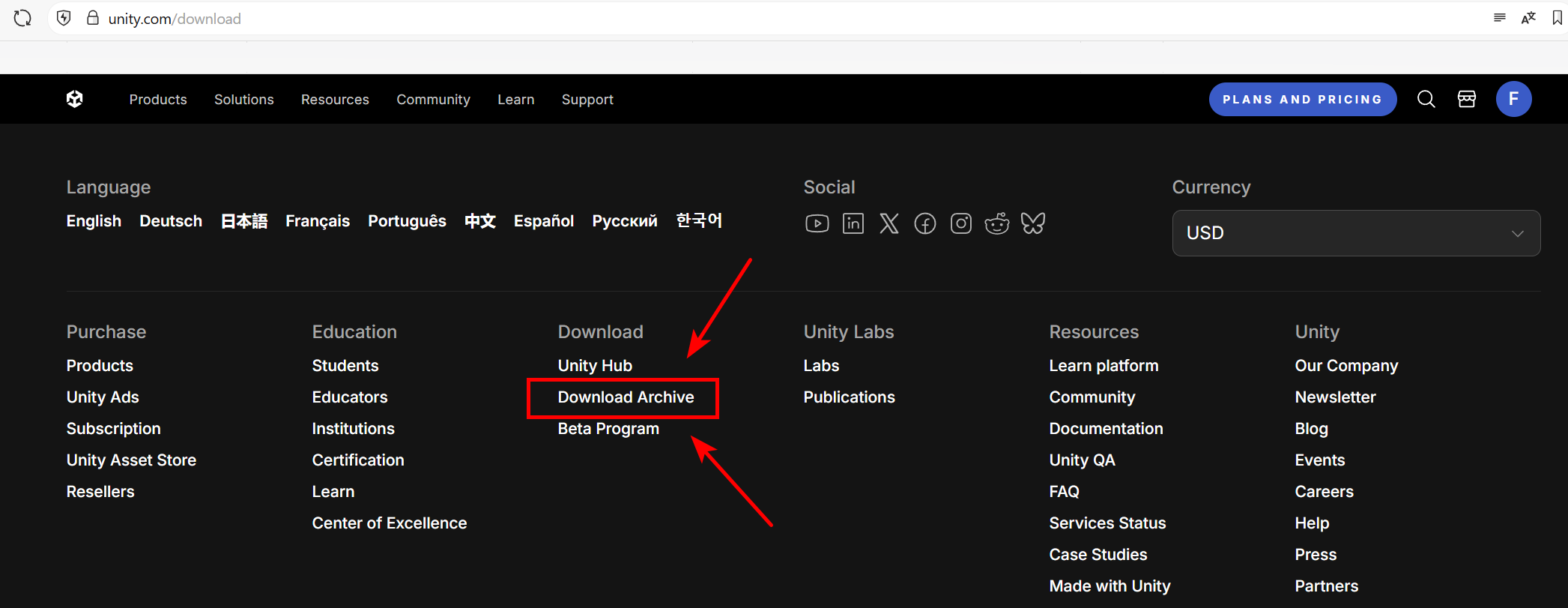
Task: Switch language to Español
Action: (544, 221)
